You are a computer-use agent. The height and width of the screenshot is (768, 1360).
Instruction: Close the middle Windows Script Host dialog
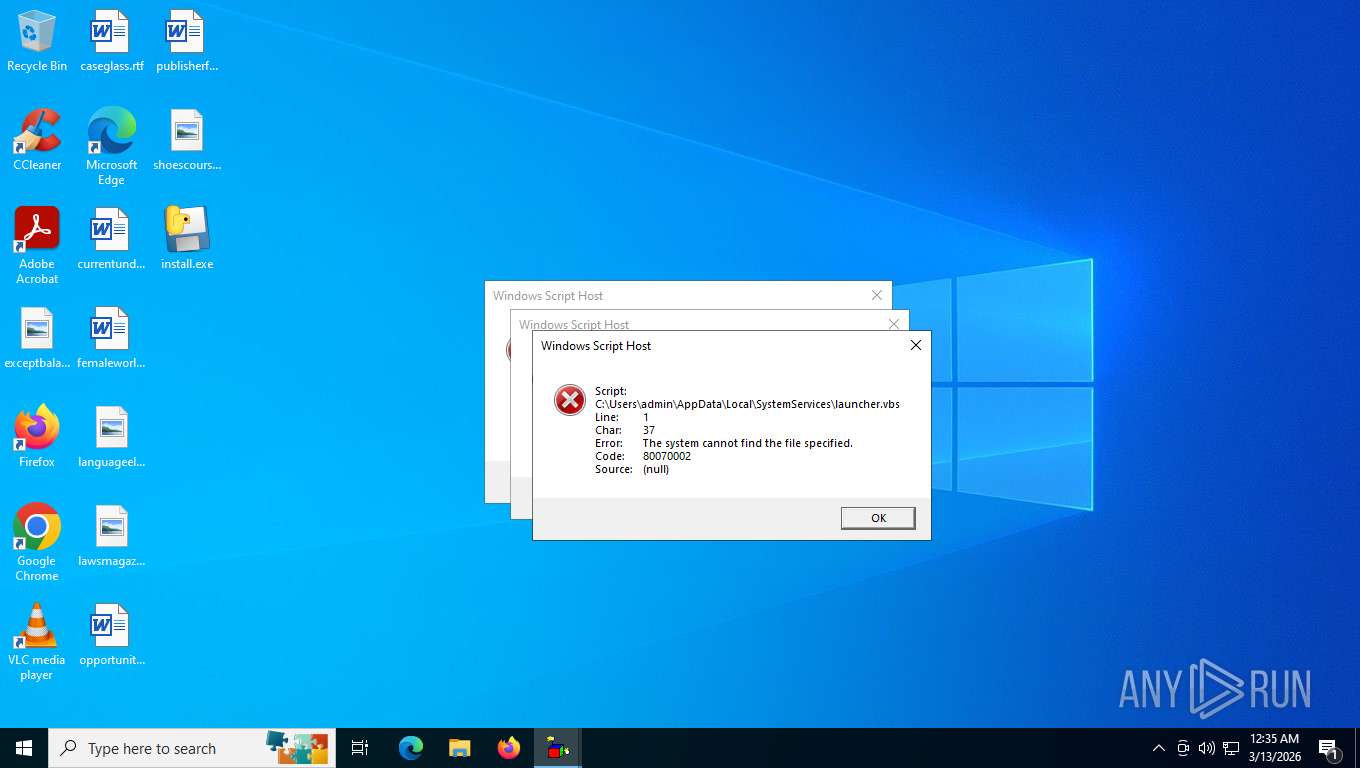coord(894,323)
